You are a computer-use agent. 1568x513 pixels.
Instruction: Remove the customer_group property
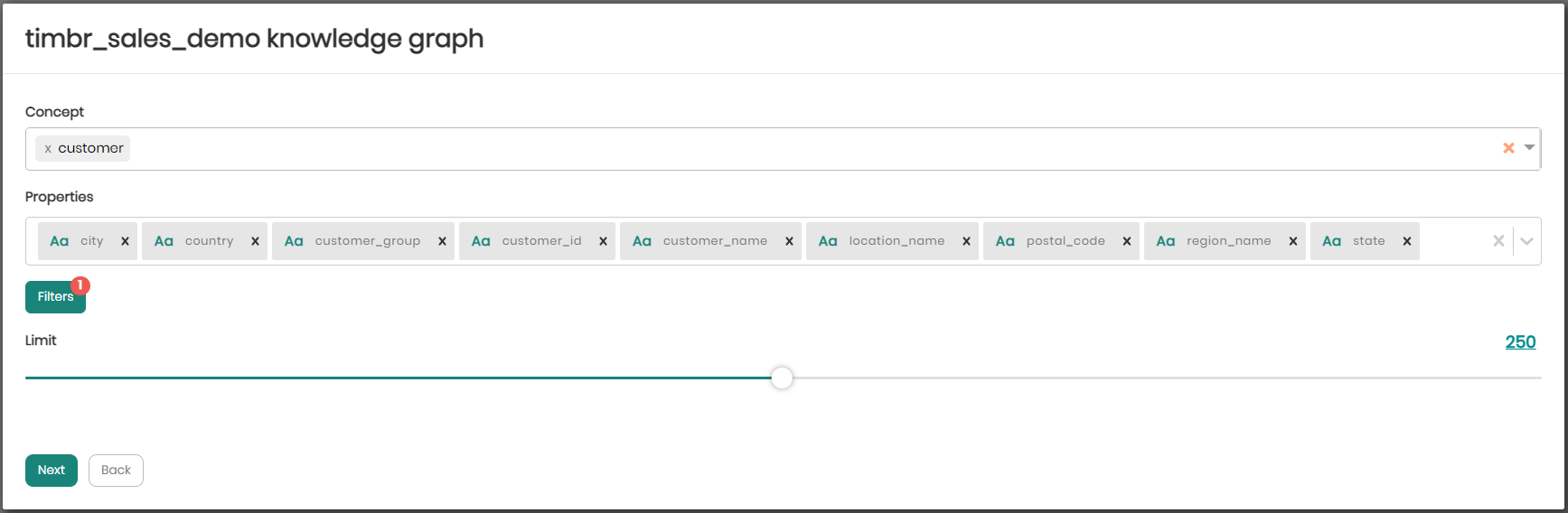[x=442, y=241]
